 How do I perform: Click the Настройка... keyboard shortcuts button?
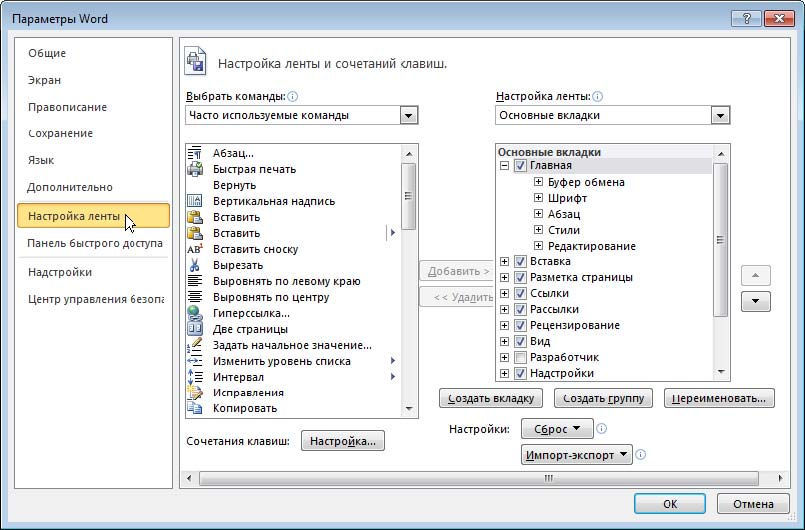tap(342, 441)
